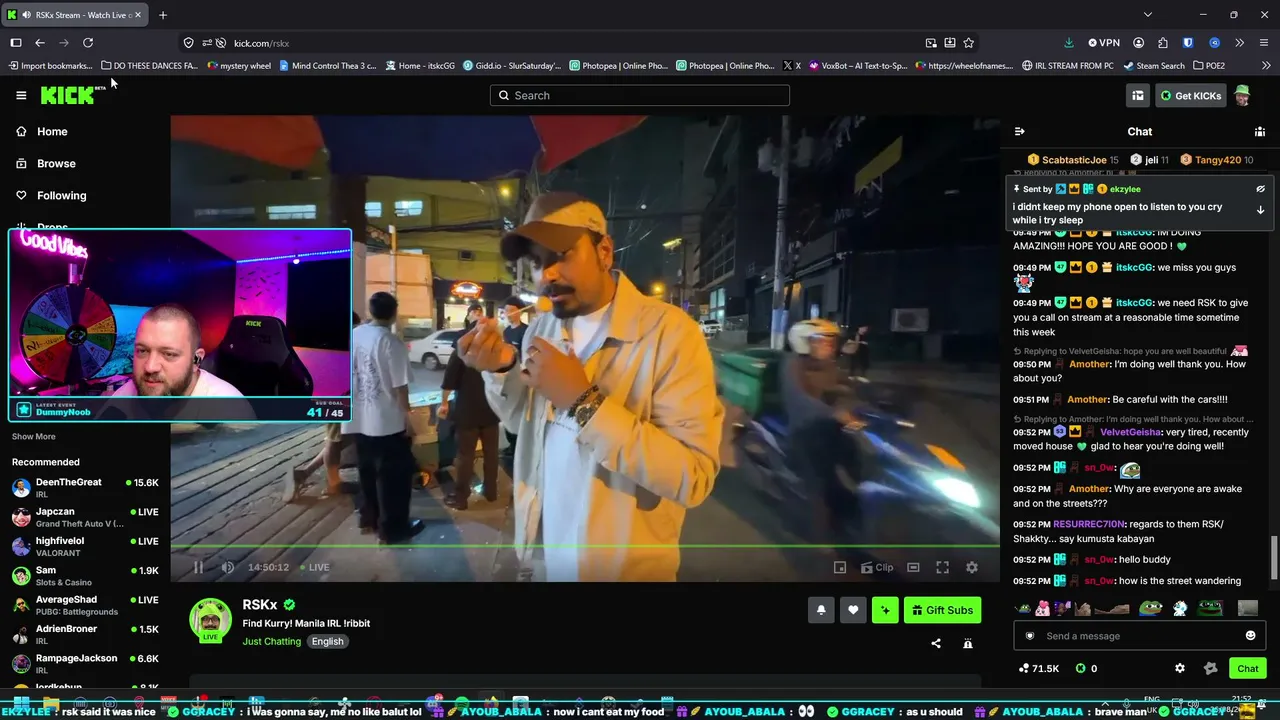
Task: Mute the stream volume
Action: (x=228, y=567)
